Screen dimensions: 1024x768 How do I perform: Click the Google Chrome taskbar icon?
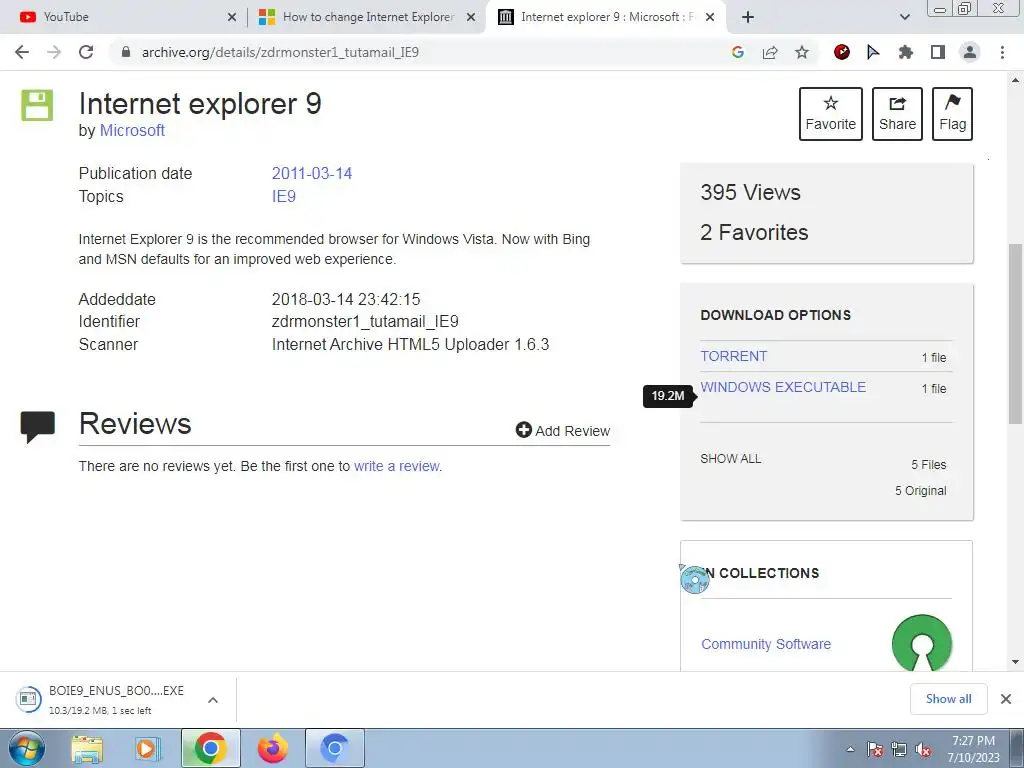click(x=210, y=748)
